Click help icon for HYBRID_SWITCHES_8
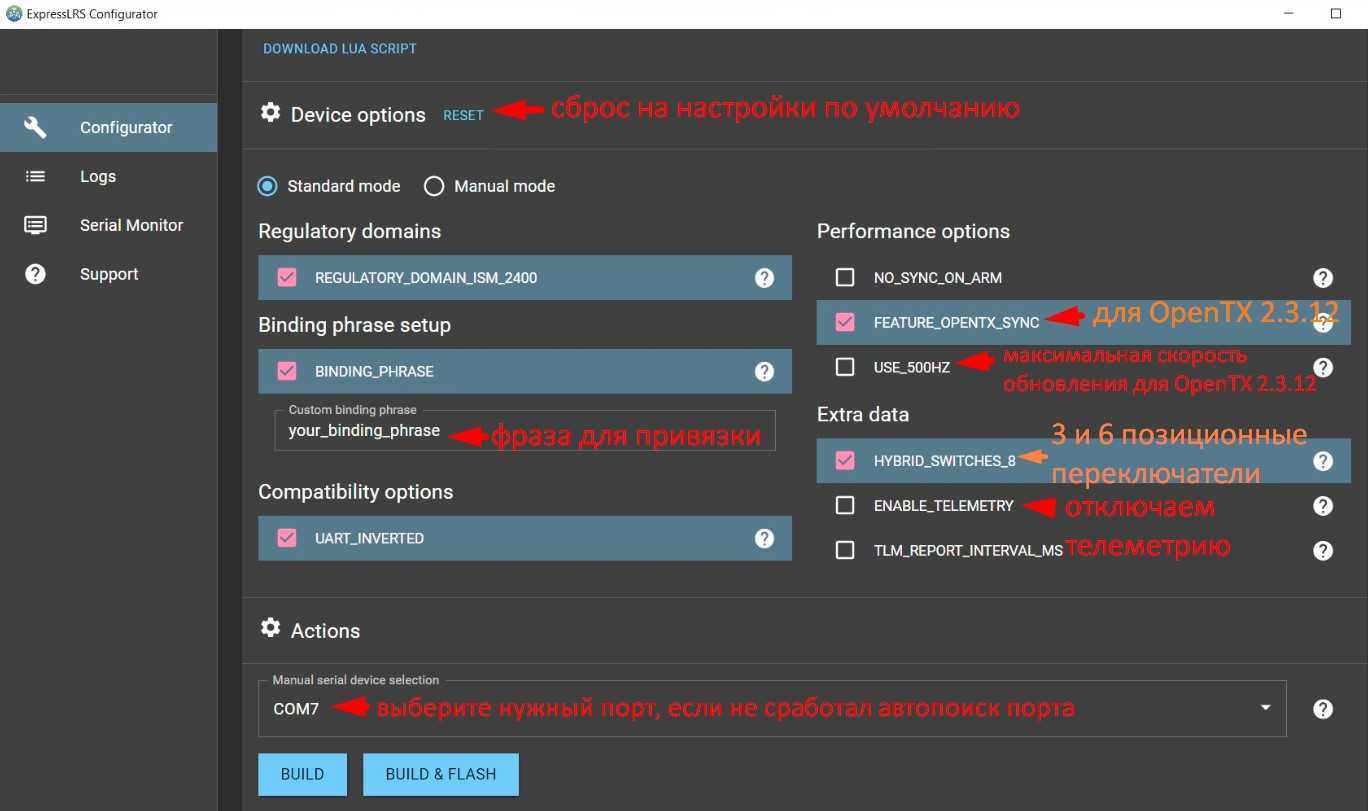 [1322, 461]
